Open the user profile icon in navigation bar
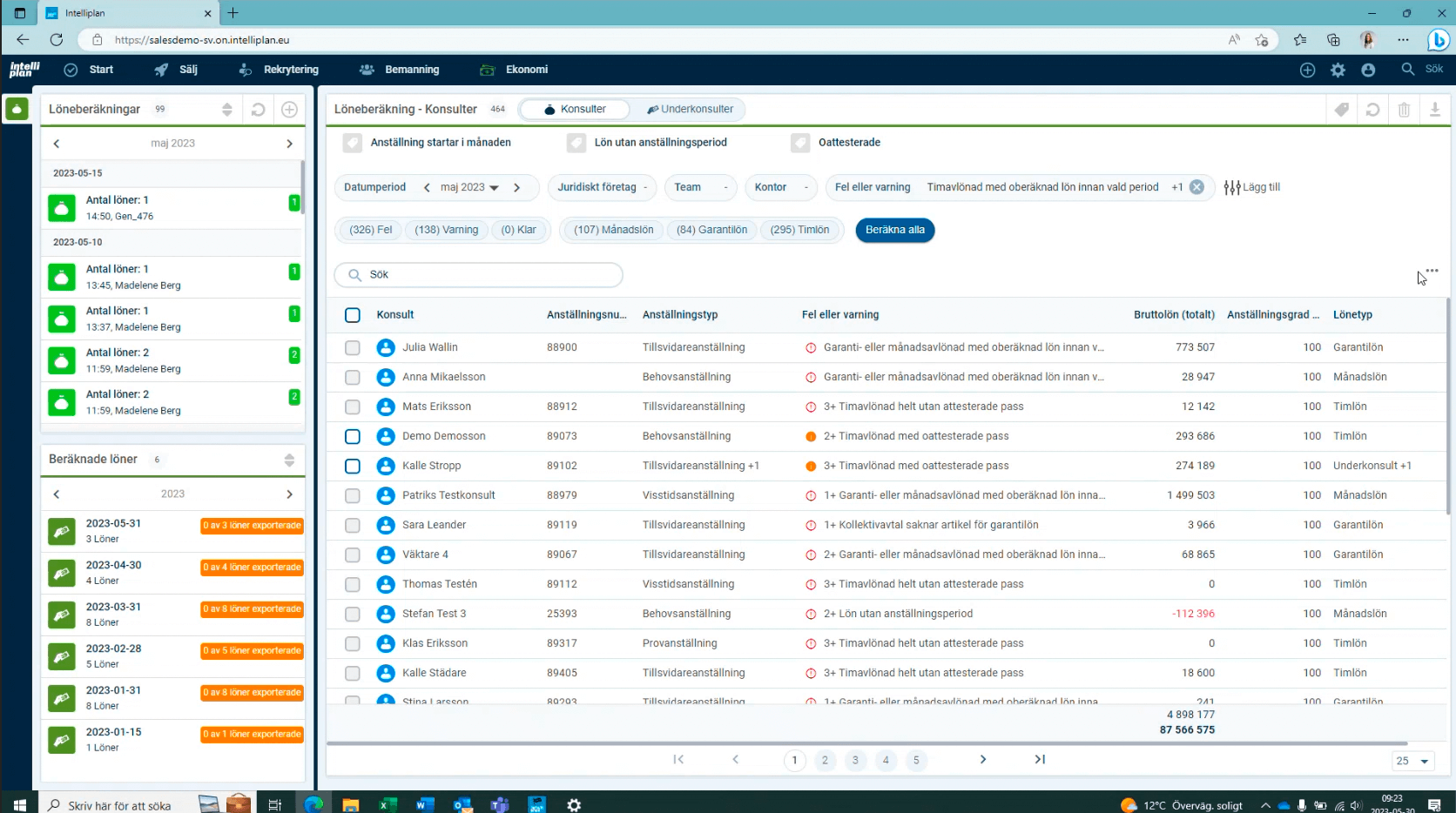Image resolution: width=1456 pixels, height=813 pixels. pos(1368,70)
